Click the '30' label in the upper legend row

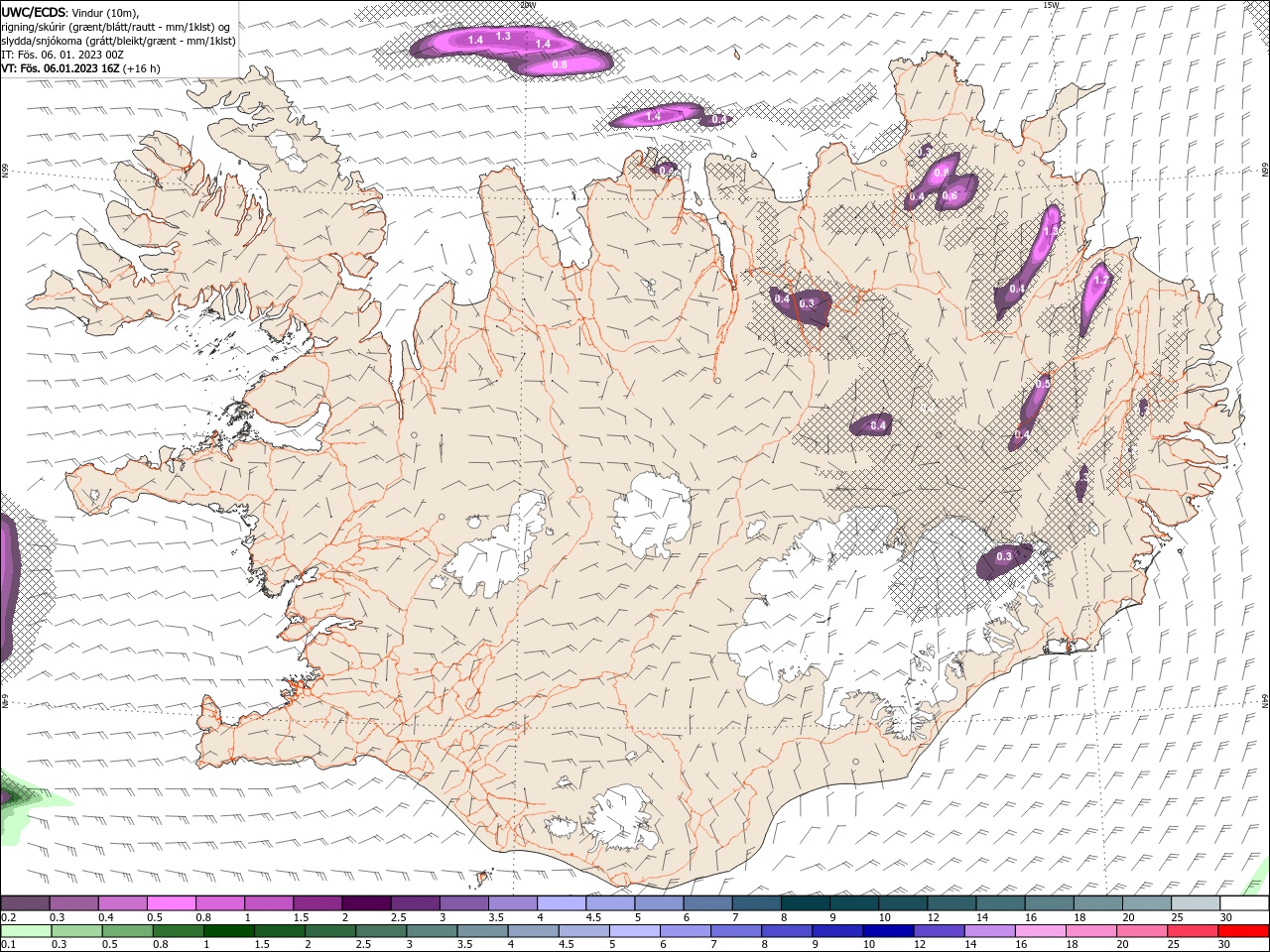click(x=1226, y=917)
